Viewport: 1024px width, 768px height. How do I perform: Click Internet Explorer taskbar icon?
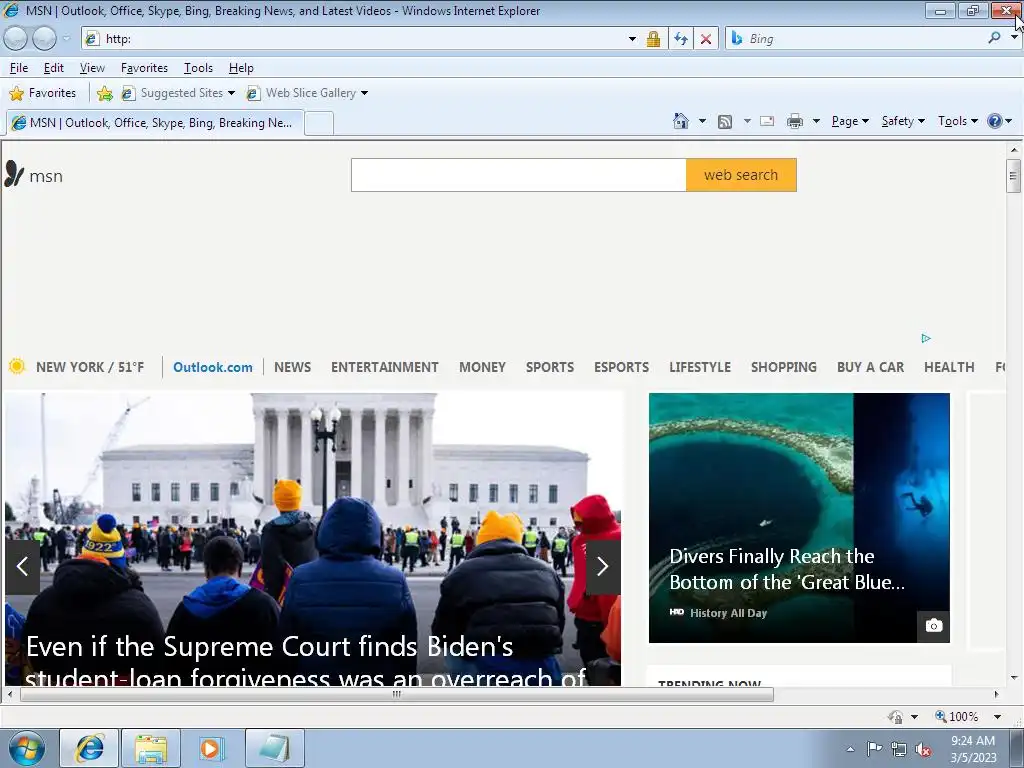[x=89, y=748]
